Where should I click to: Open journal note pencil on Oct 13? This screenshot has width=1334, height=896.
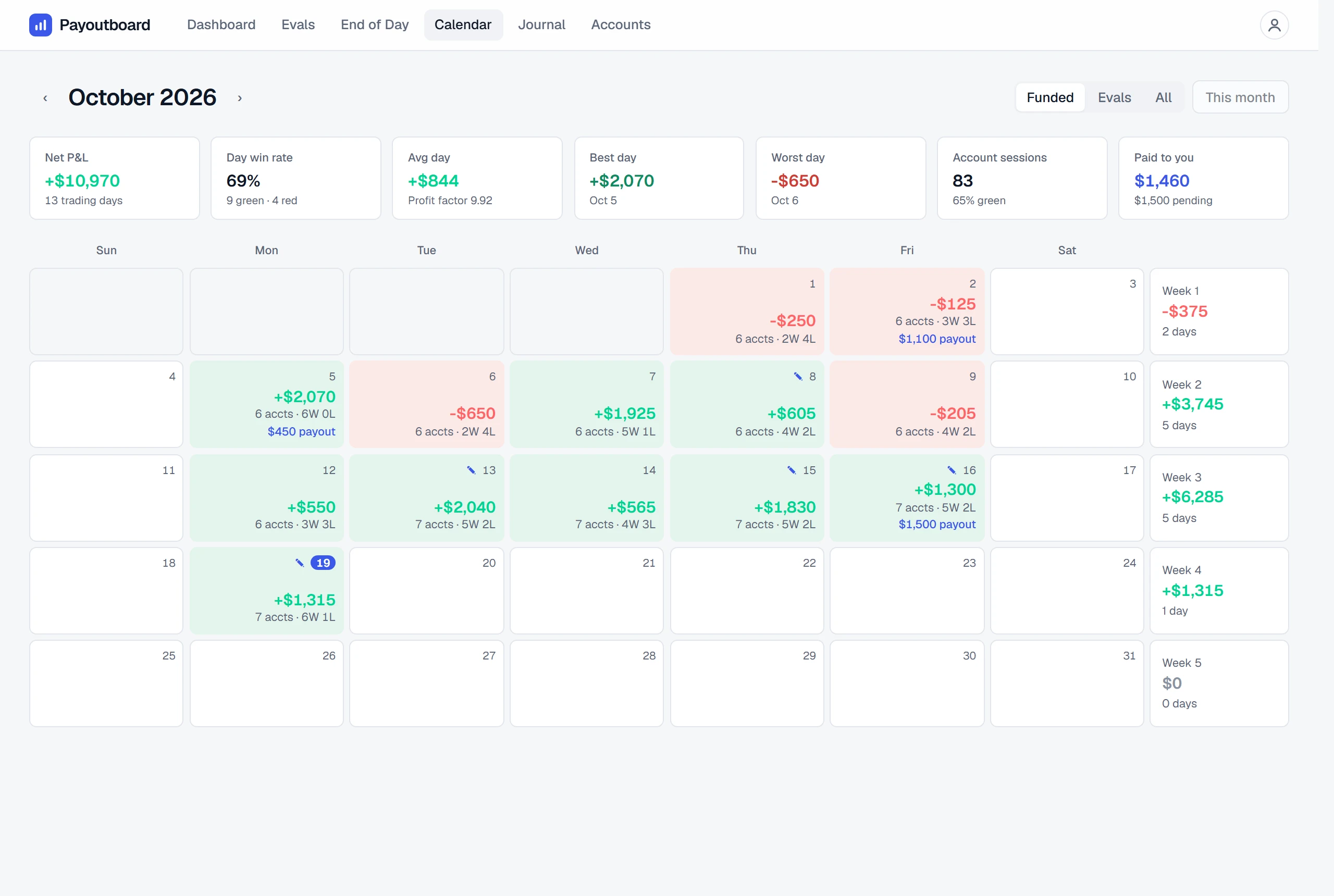click(x=471, y=470)
